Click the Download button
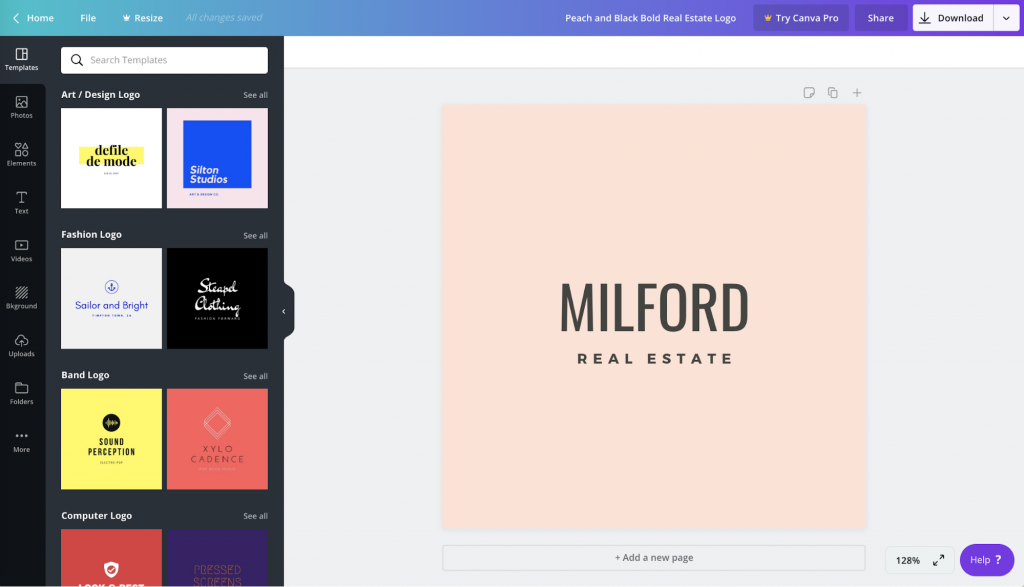The image size is (1024, 587). [953, 18]
